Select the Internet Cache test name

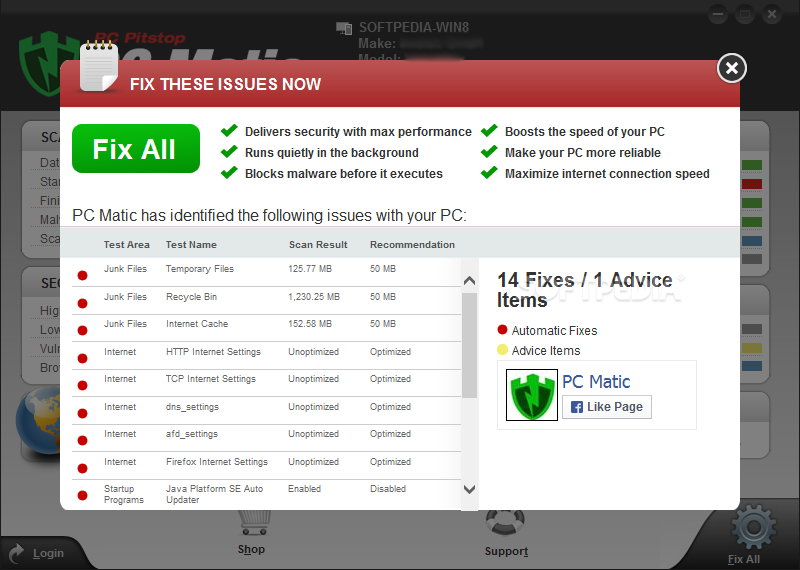pyautogui.click(x=197, y=324)
